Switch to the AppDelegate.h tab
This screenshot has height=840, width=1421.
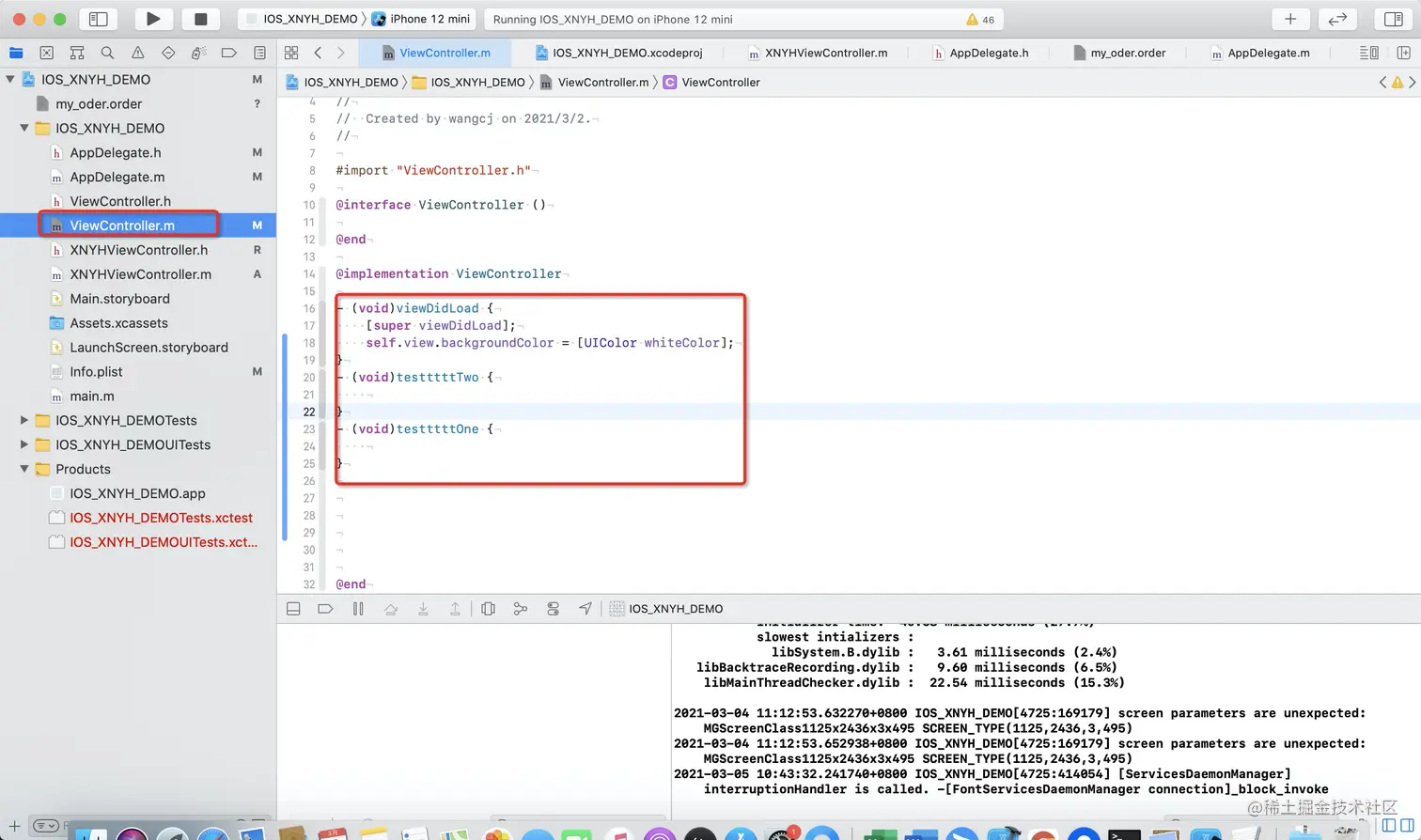pos(980,53)
